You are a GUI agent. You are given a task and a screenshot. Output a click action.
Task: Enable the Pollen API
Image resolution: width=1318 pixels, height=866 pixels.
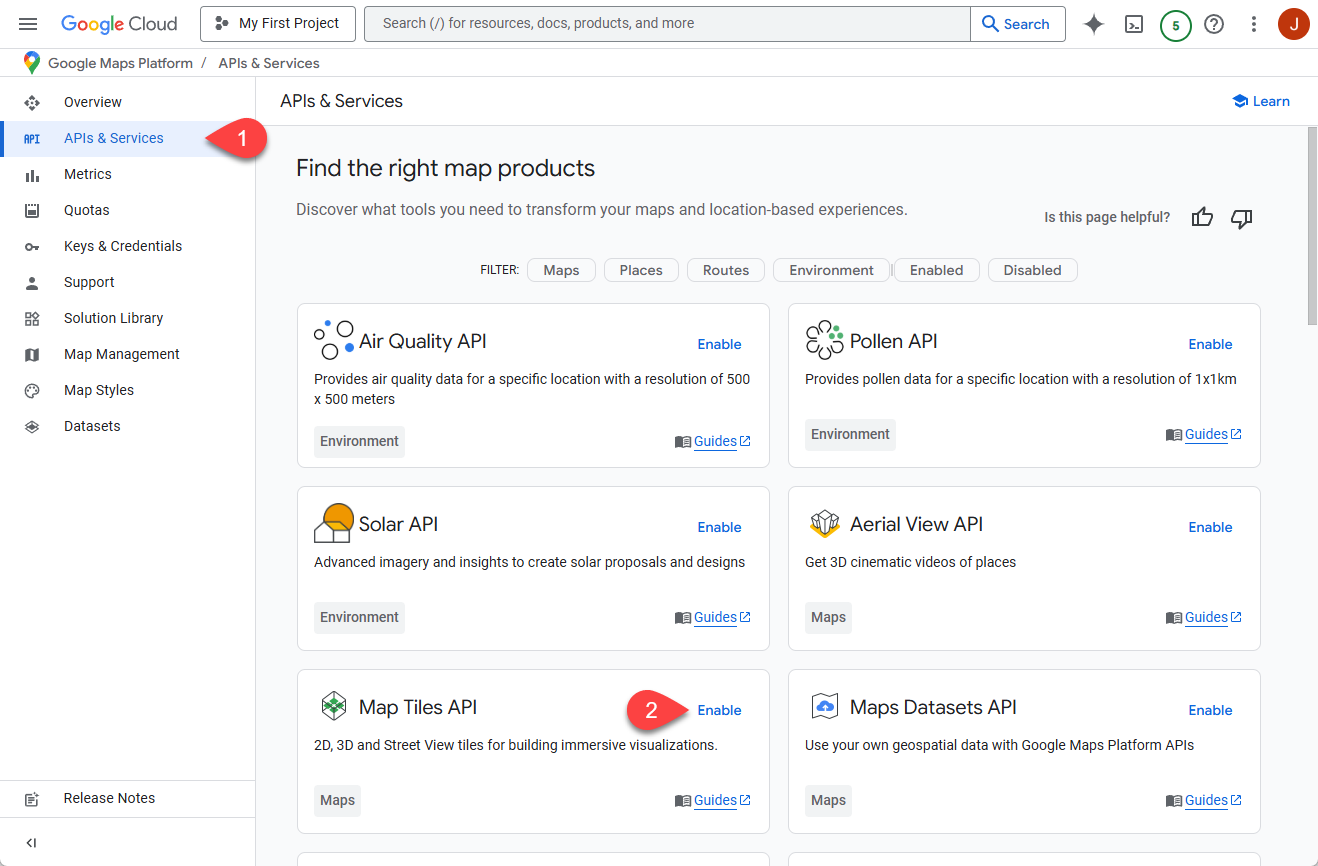tap(1210, 344)
